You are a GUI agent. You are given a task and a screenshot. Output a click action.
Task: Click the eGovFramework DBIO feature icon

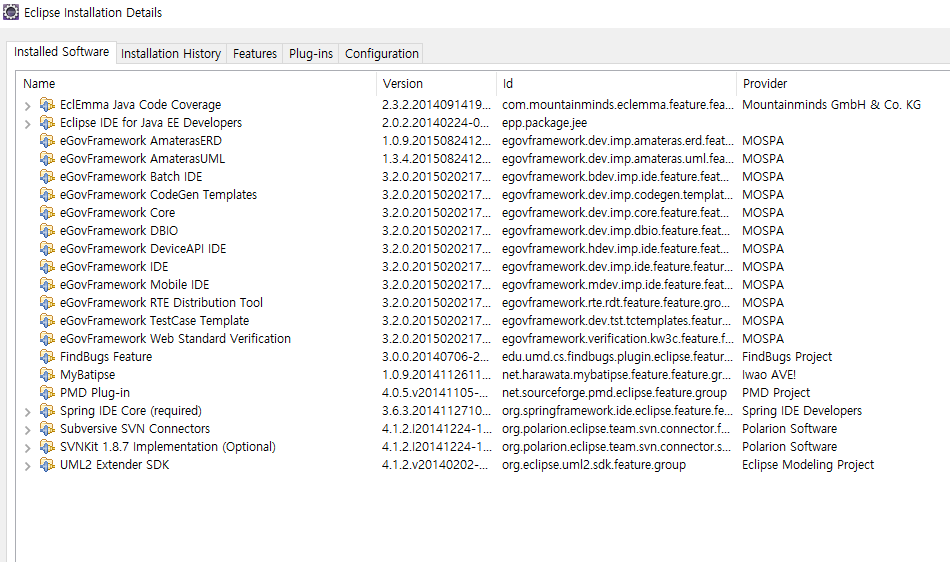[x=47, y=231]
